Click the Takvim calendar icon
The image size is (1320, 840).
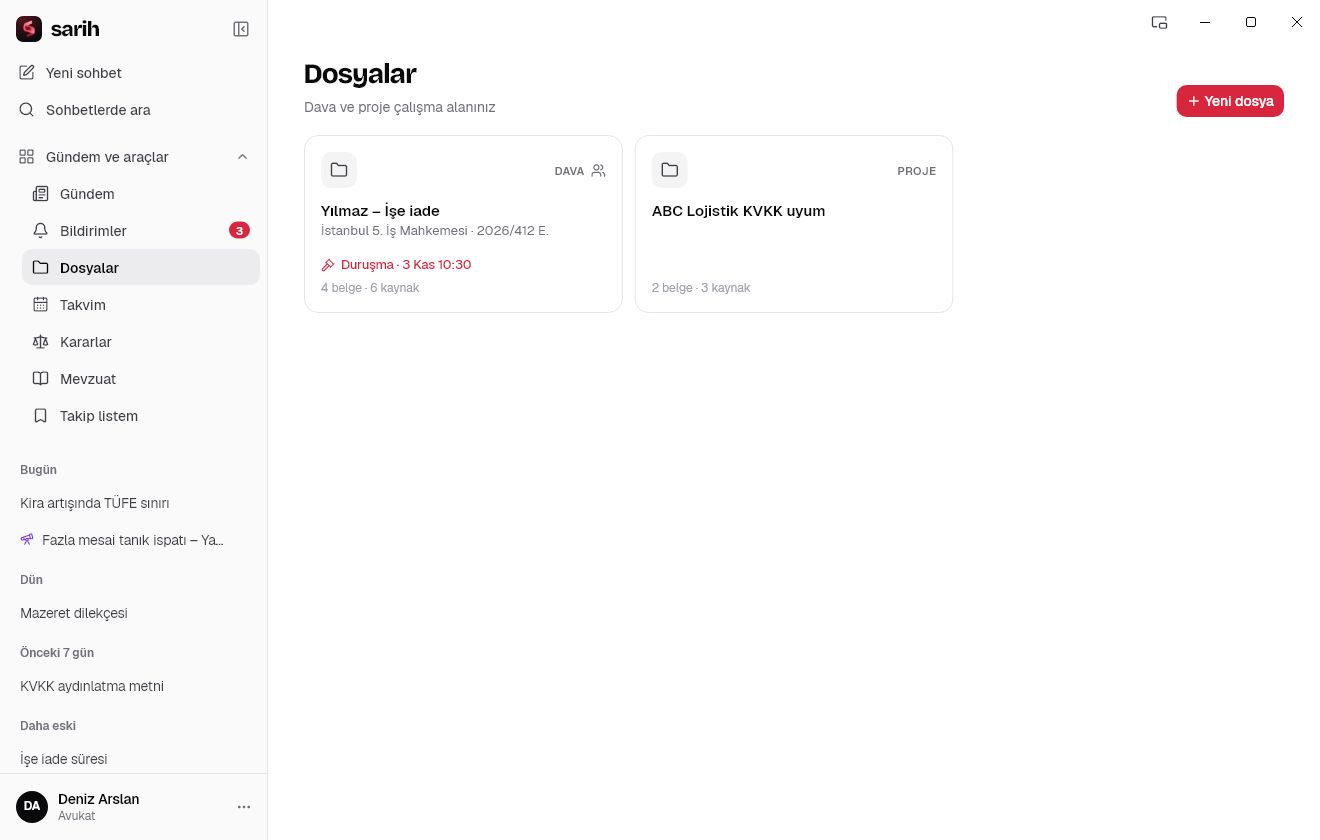click(x=40, y=305)
